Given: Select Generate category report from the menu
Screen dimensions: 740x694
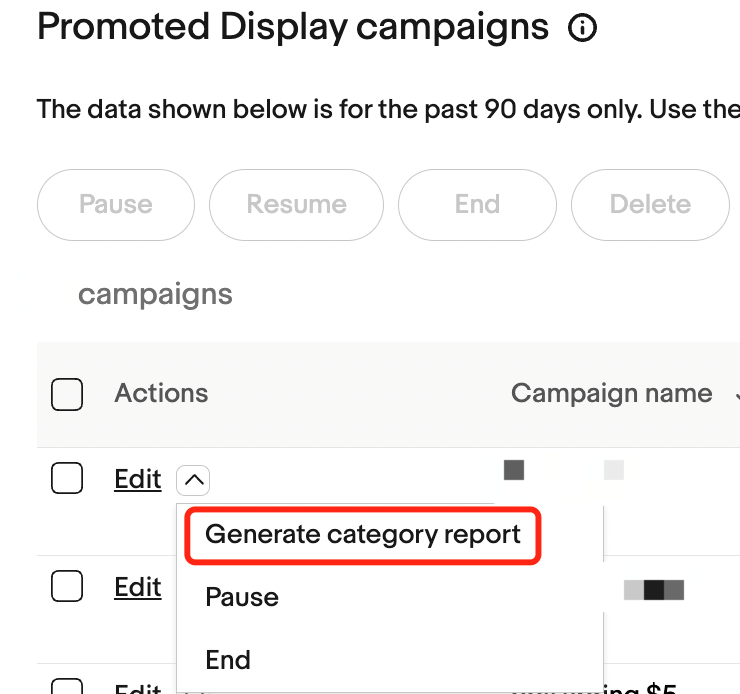Looking at the screenshot, I should [363, 534].
